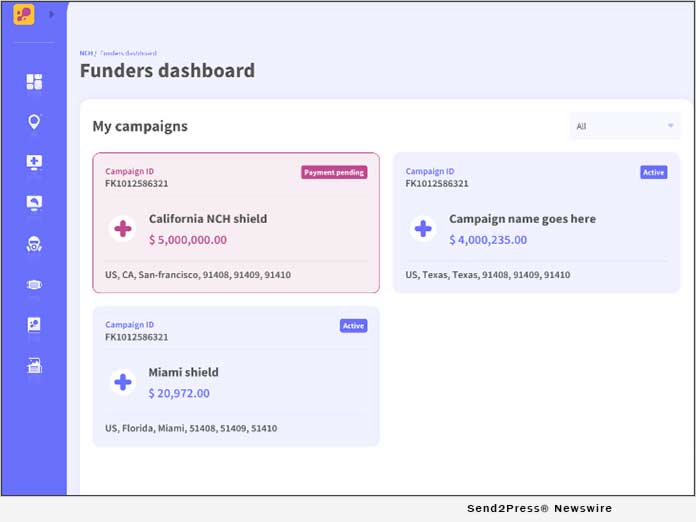Select the medical kit plus sidebar icon
Image resolution: width=696 pixels, height=522 pixels.
click(x=34, y=162)
